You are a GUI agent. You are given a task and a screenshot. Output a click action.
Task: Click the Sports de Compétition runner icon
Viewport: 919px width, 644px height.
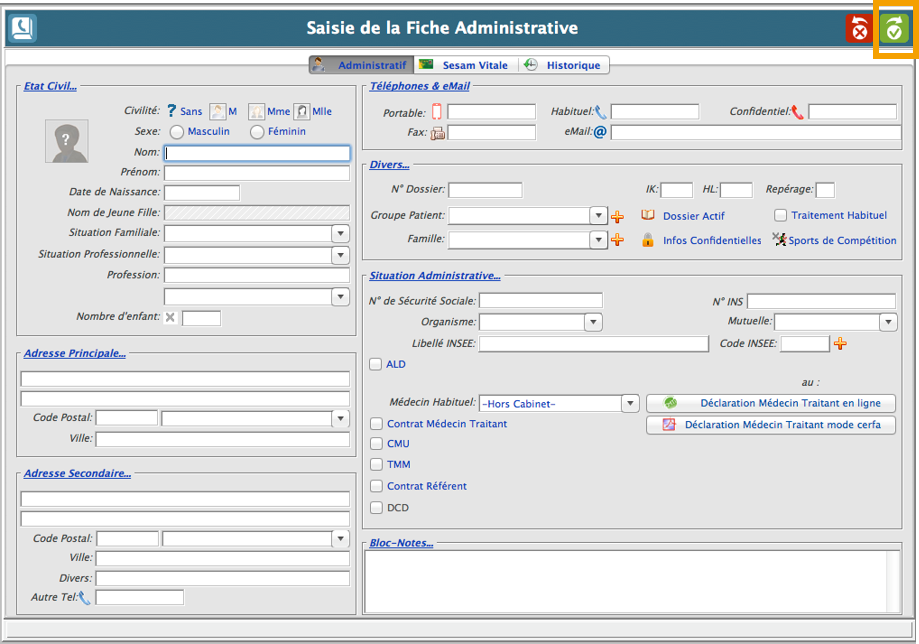coord(779,239)
